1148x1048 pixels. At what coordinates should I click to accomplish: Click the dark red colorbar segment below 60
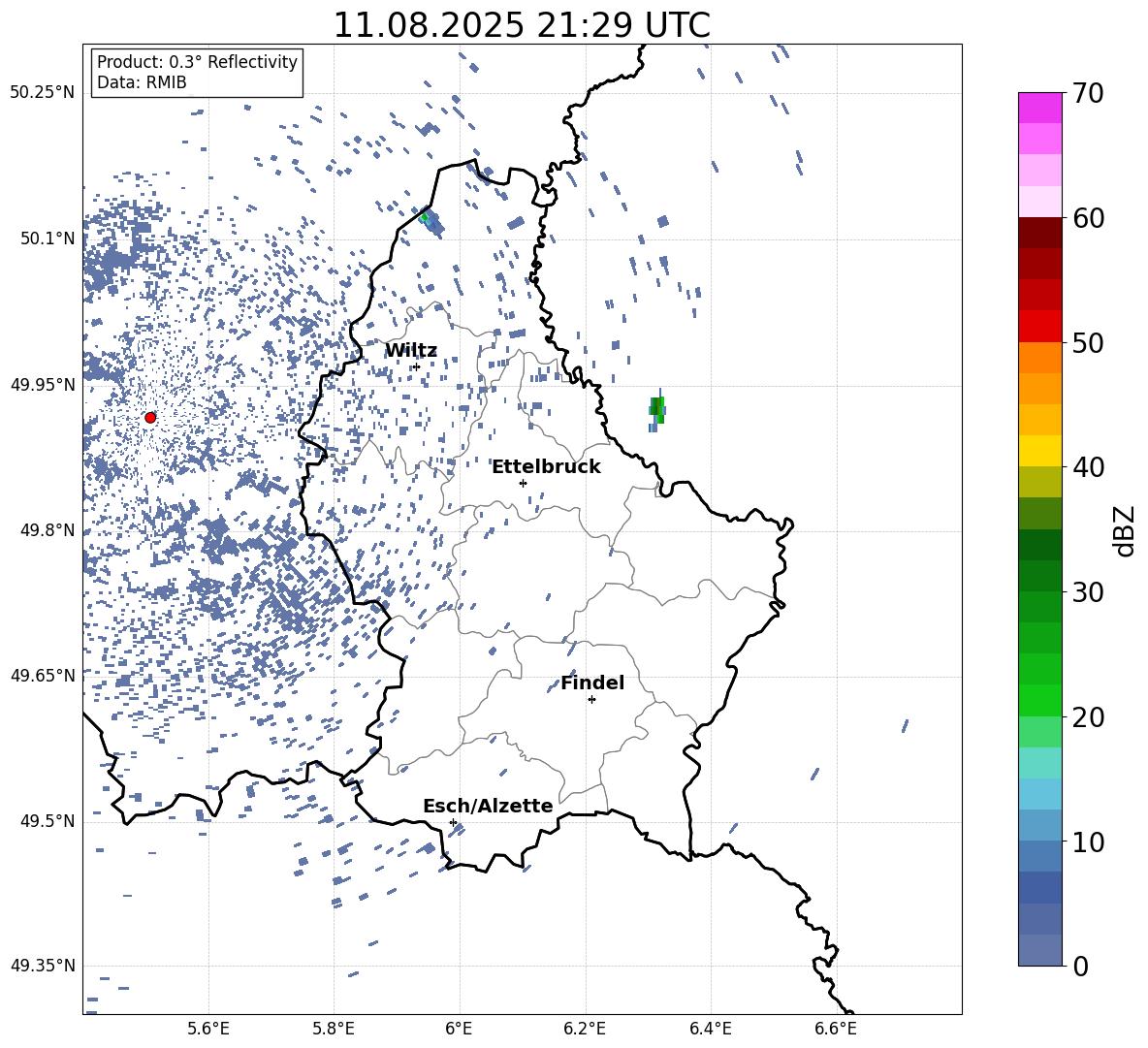1040,233
